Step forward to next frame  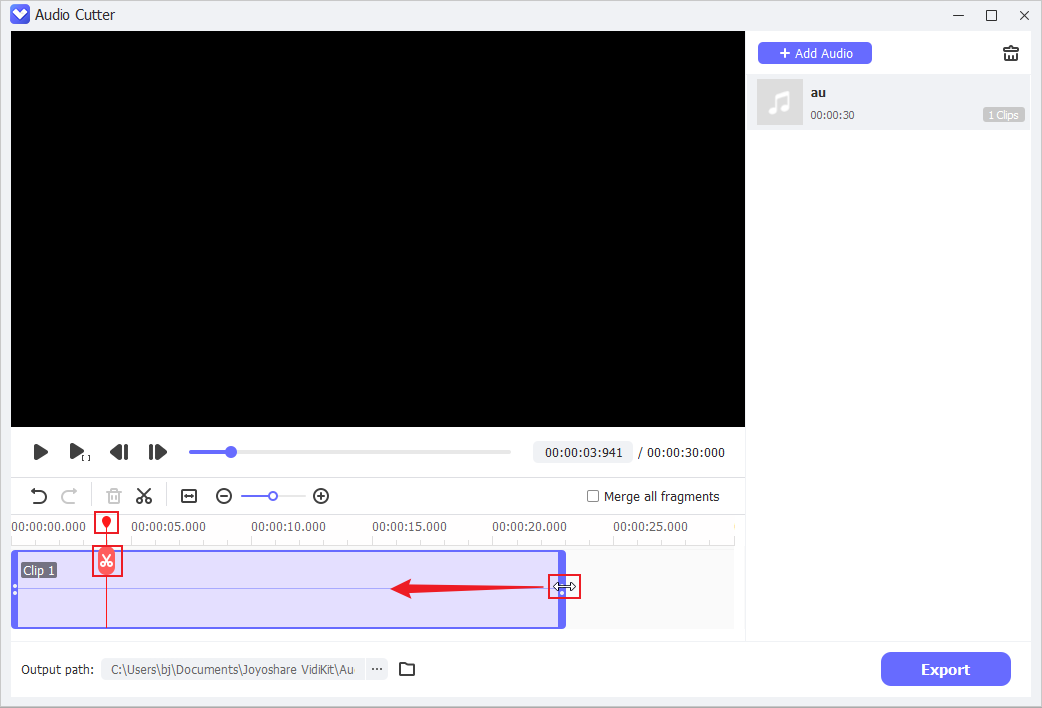tap(157, 452)
